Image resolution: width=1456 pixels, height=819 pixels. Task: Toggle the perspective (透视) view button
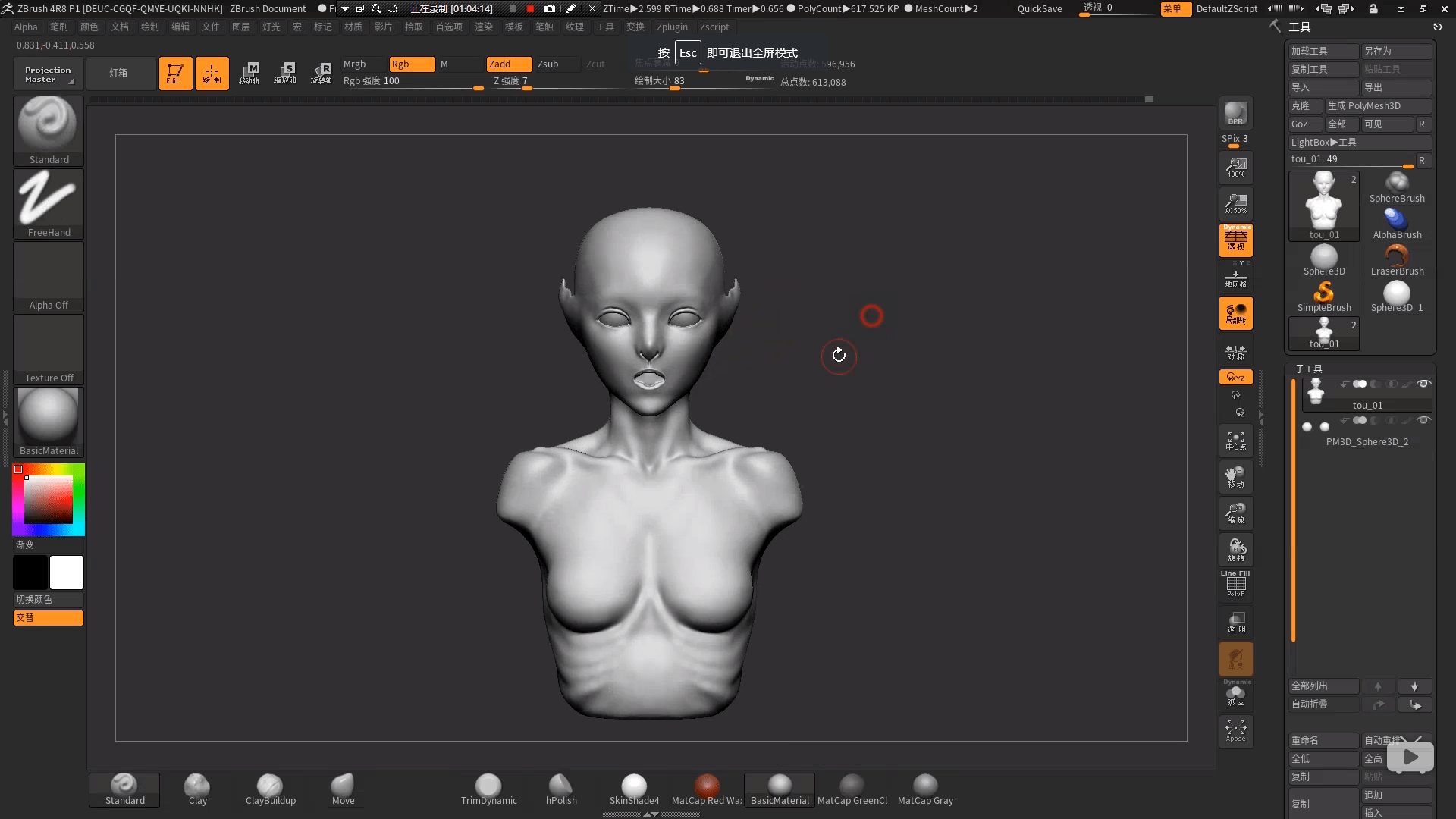point(1235,240)
